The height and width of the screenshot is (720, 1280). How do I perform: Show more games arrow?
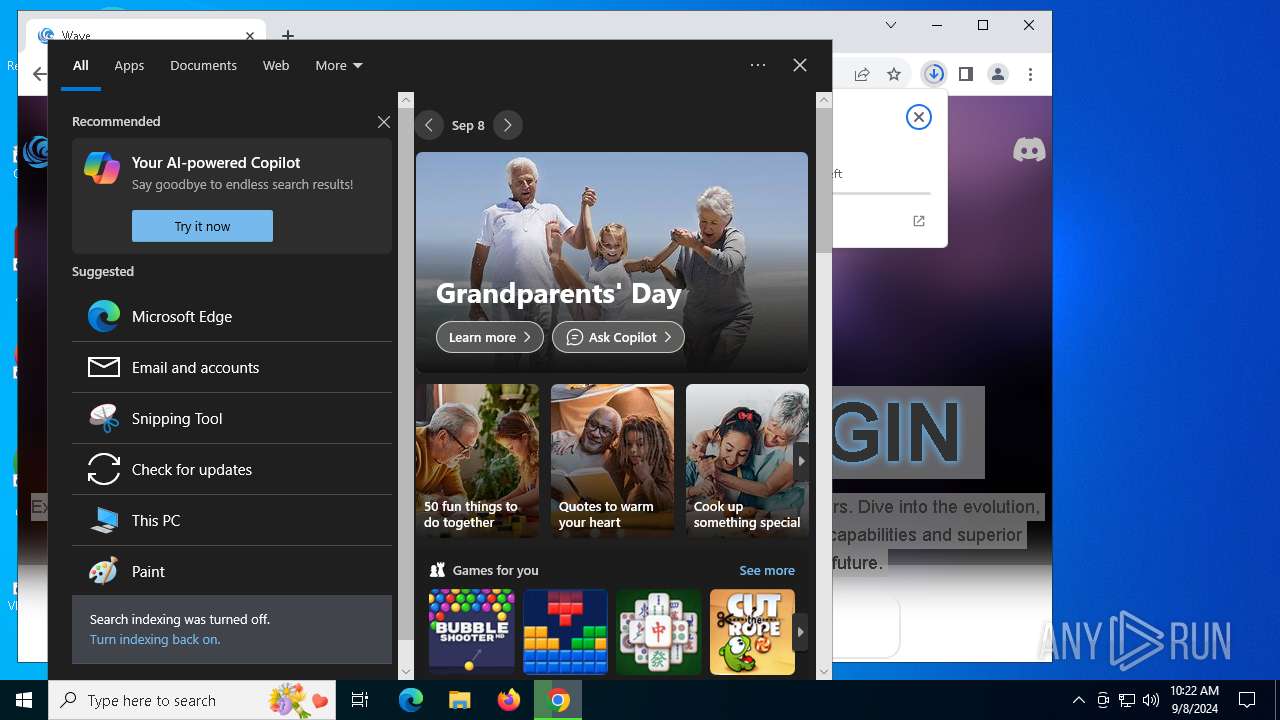coord(800,632)
